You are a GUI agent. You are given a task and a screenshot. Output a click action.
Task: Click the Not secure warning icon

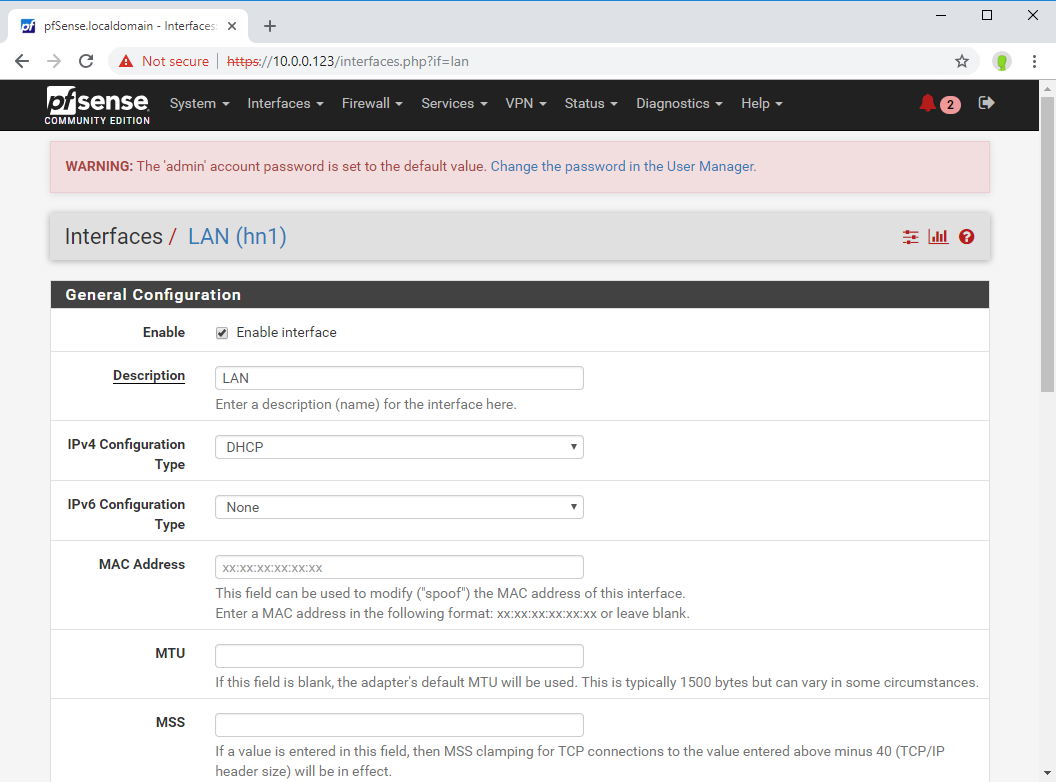point(126,61)
